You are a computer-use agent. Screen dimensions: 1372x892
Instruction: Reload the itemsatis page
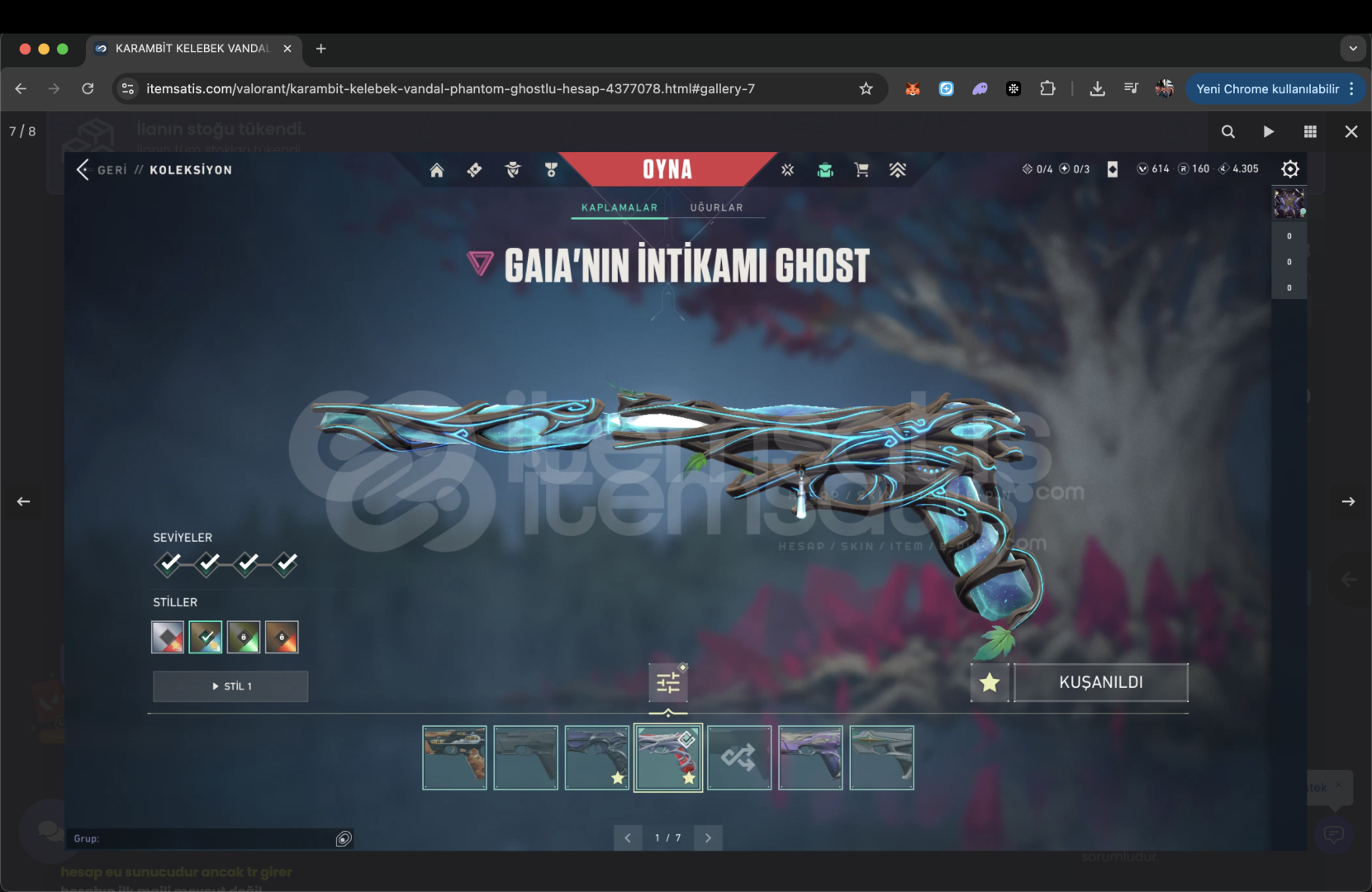click(88, 88)
